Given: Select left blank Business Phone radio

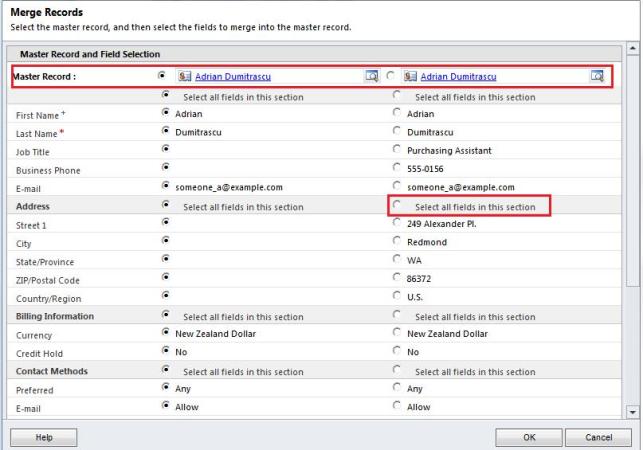Looking at the screenshot, I should click(x=165, y=167).
